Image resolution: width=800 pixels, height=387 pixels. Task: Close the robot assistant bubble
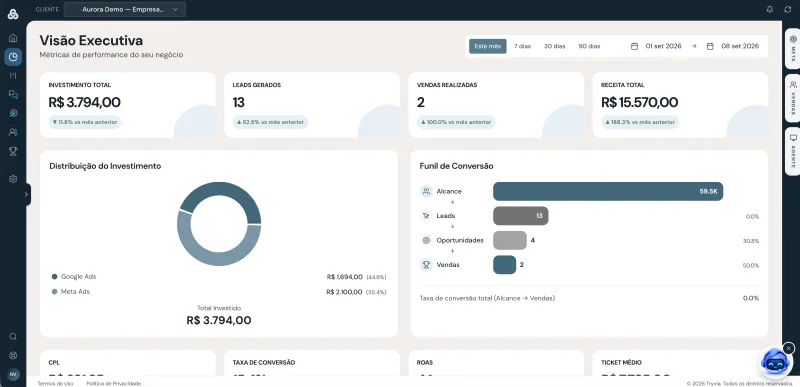pos(789,348)
